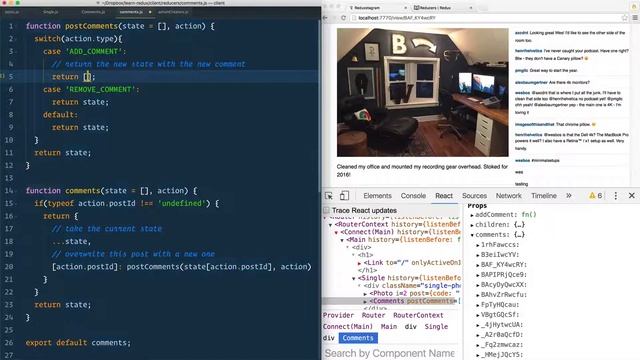Image resolution: width=640 pixels, height=360 pixels.
Task: Open the warnings count indicator in DevTools
Action: (596, 196)
